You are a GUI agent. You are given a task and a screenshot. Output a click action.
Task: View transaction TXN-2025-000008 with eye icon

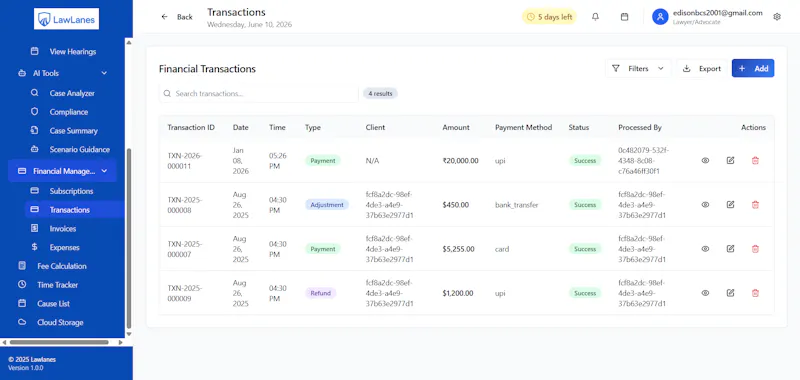pyautogui.click(x=705, y=205)
